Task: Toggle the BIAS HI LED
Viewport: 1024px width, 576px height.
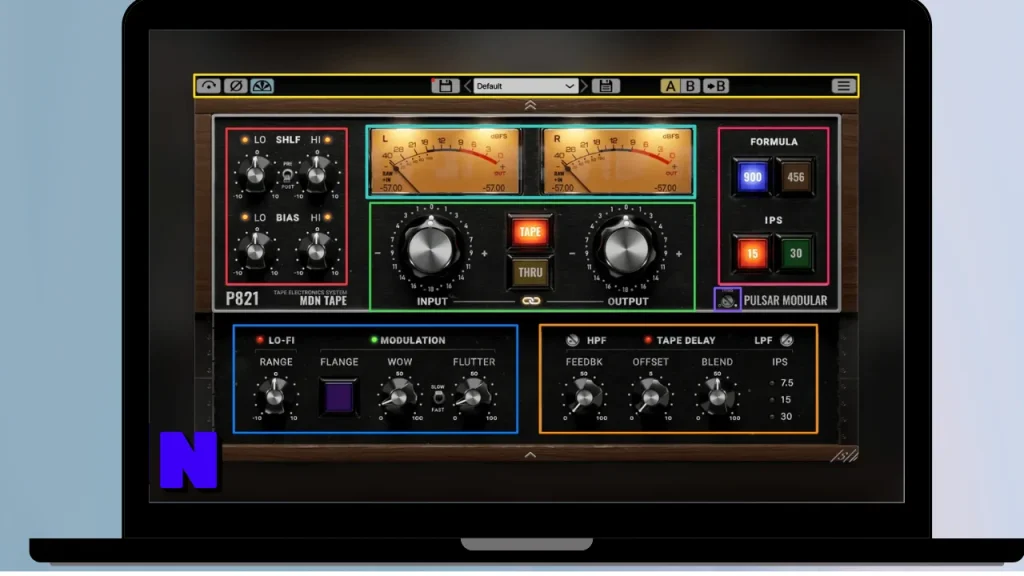Action: 328,217
